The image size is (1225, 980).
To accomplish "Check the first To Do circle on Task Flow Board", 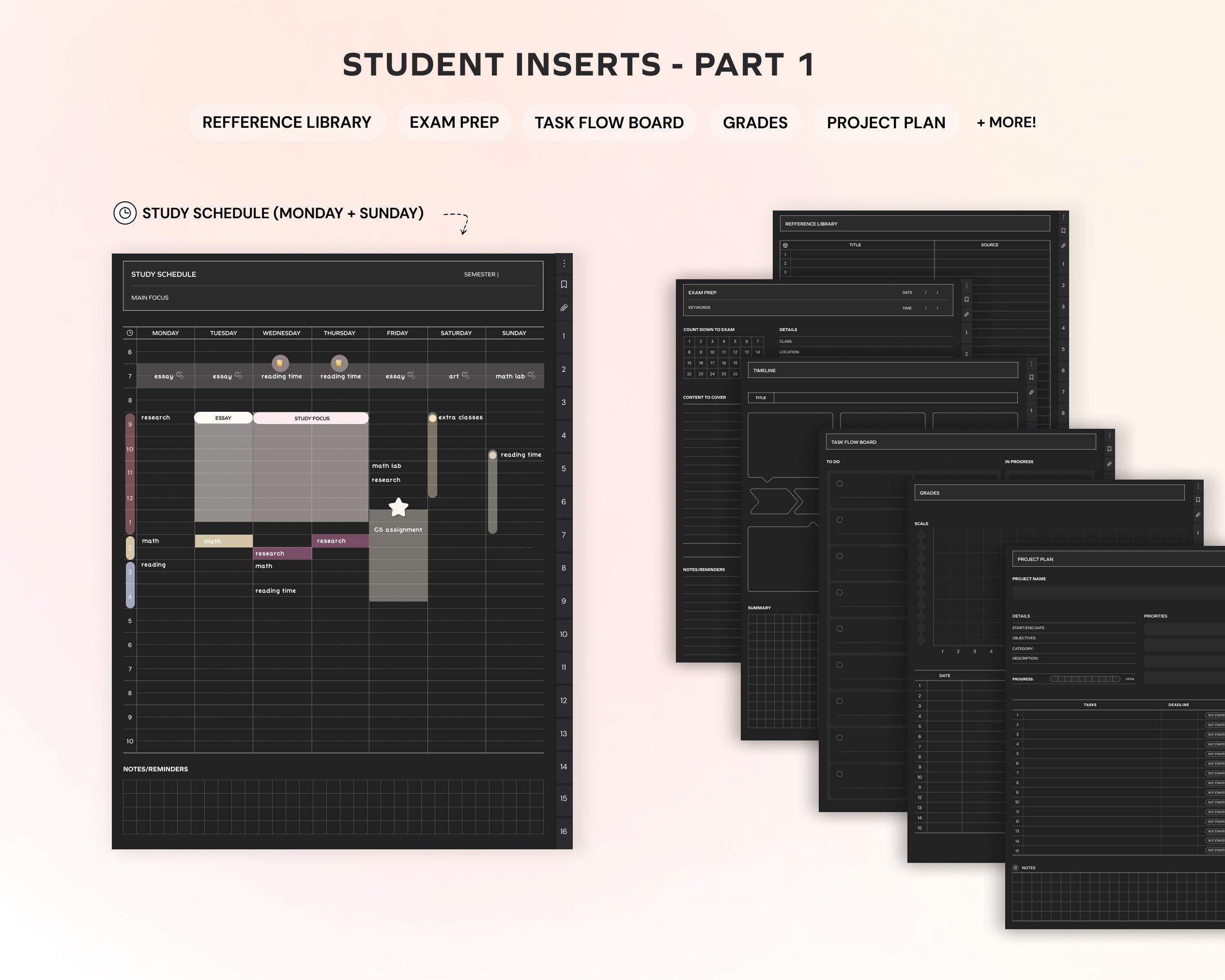I will [x=839, y=484].
